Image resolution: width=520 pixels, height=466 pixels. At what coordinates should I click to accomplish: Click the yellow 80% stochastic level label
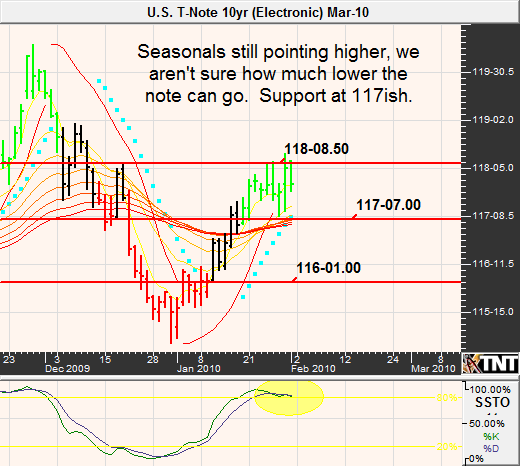click(x=447, y=397)
